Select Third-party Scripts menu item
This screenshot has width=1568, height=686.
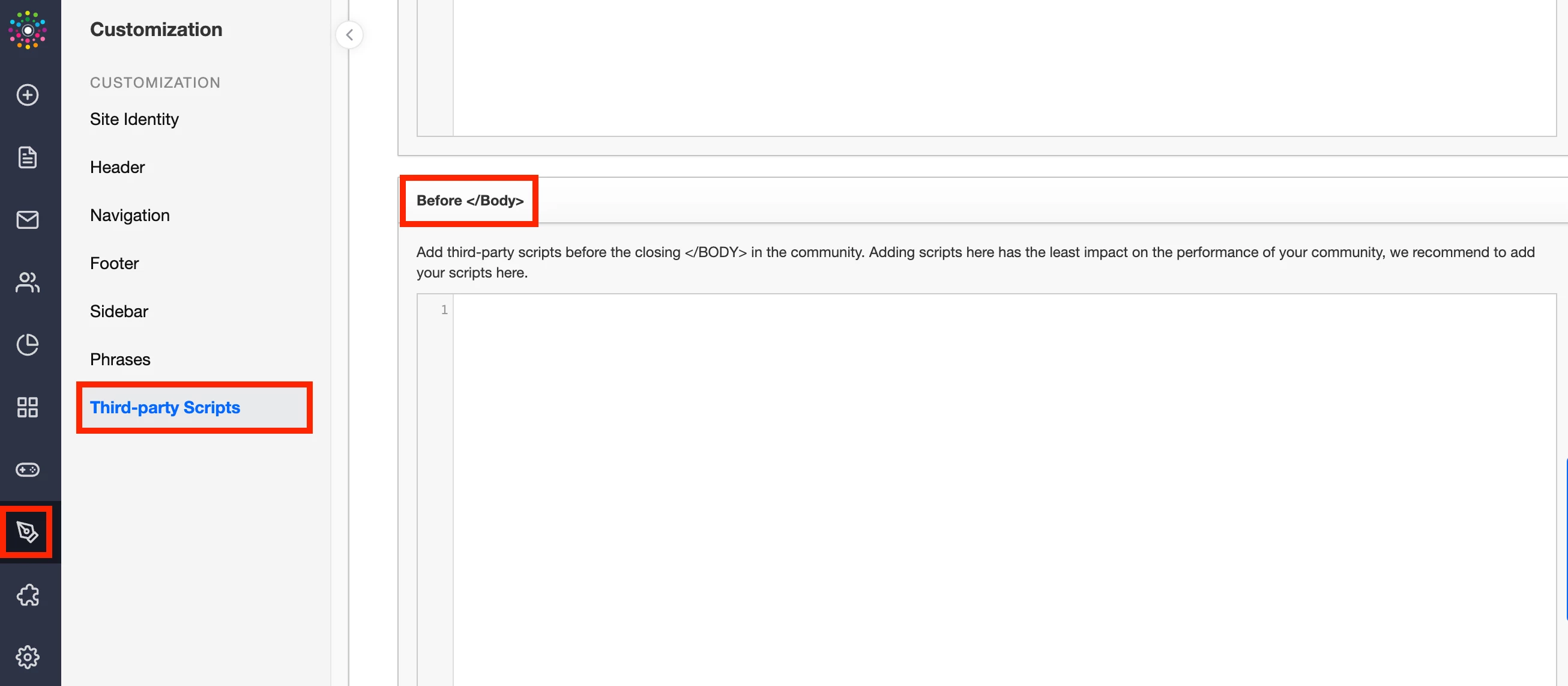point(194,408)
